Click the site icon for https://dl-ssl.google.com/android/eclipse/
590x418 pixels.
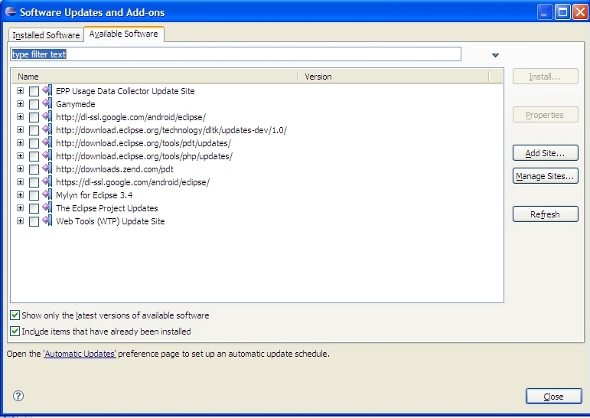(x=47, y=182)
